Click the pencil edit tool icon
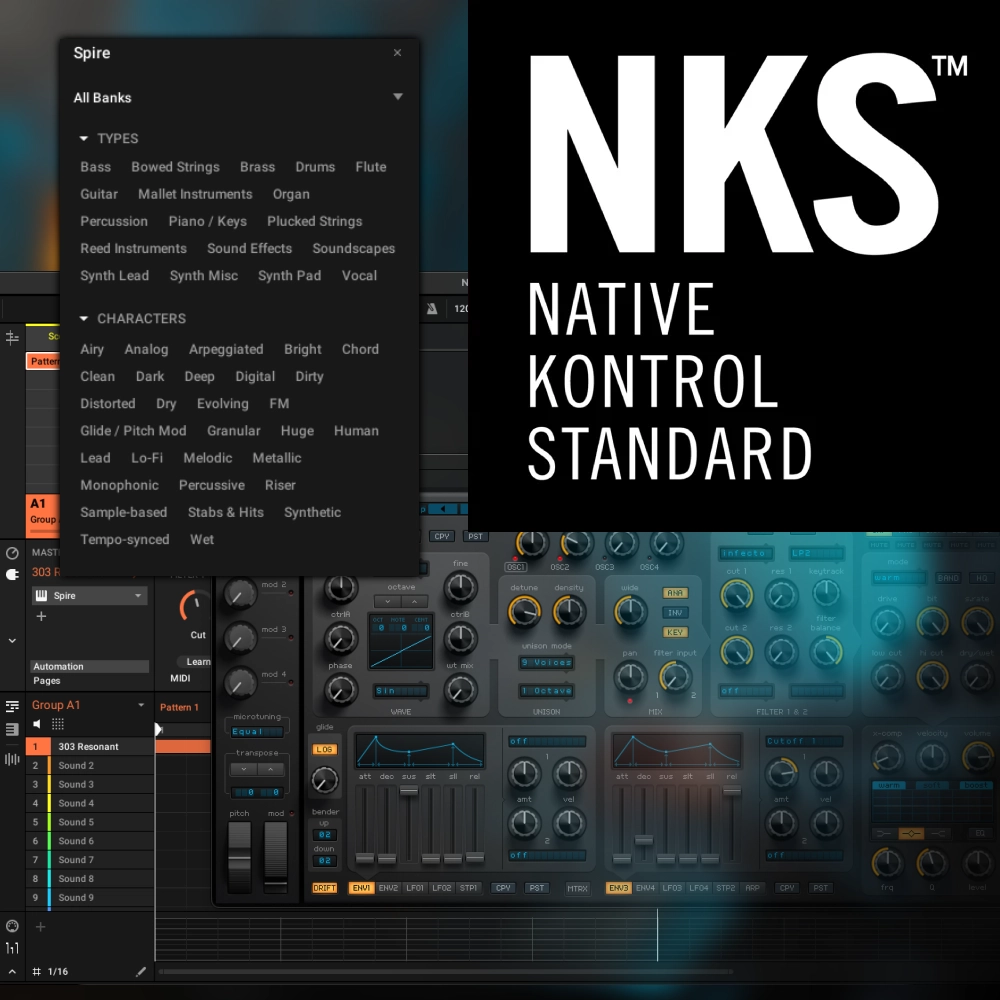1000x1000 pixels. pyautogui.click(x=141, y=971)
